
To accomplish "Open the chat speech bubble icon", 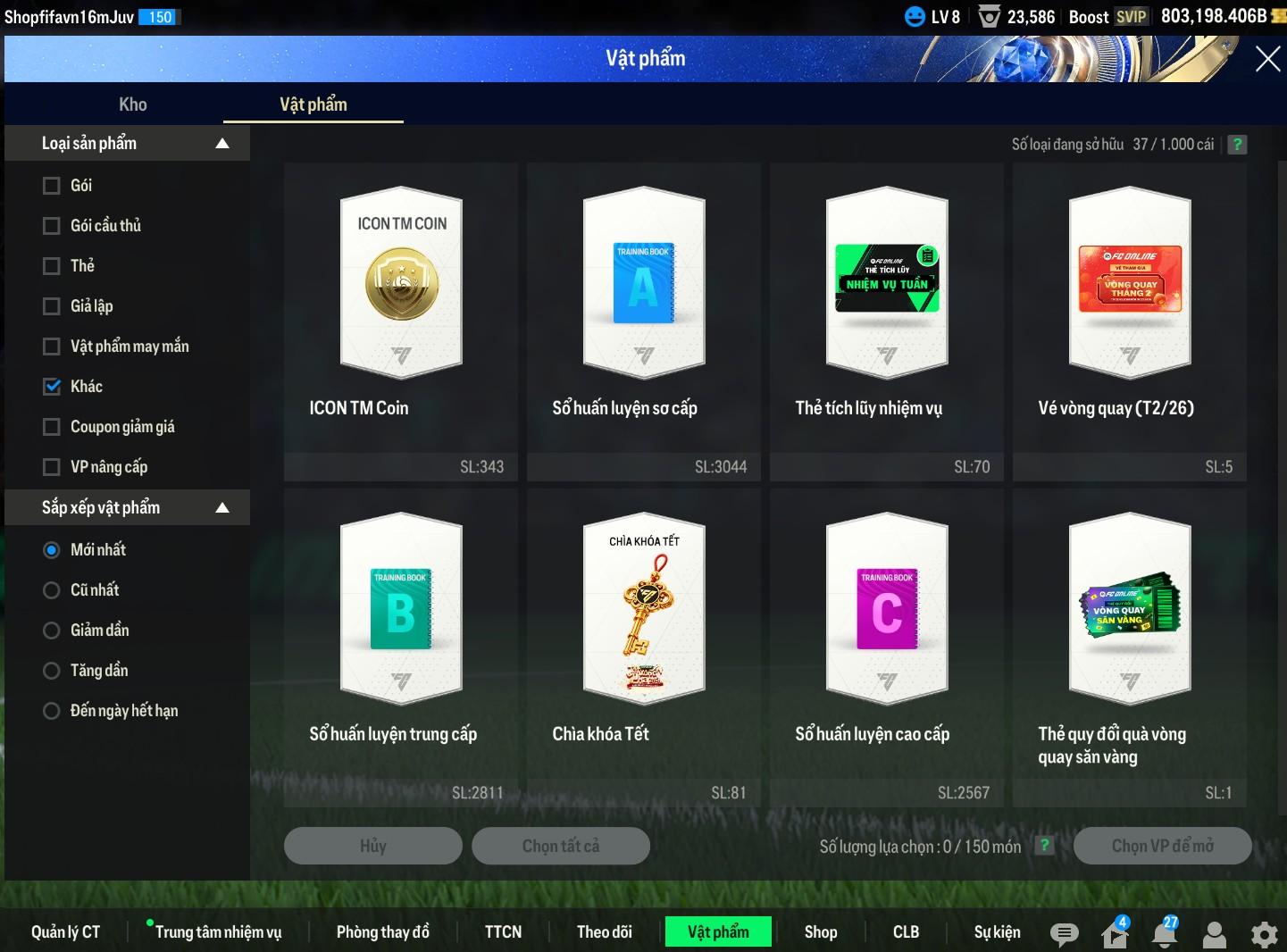I will click(1064, 933).
